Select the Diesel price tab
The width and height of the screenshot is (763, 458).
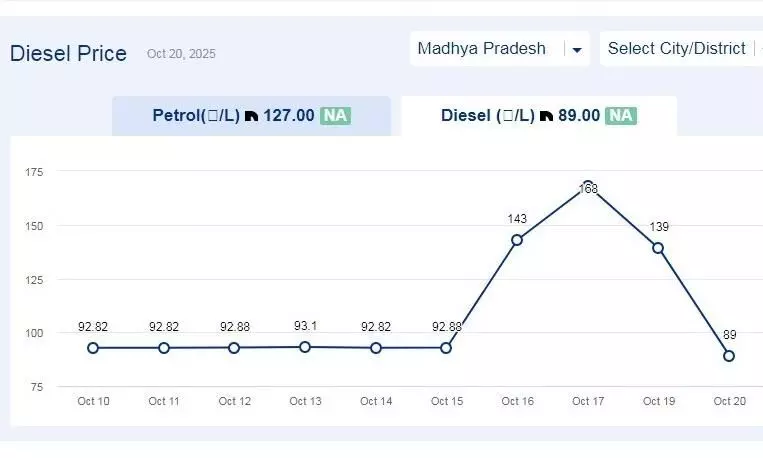[538, 116]
